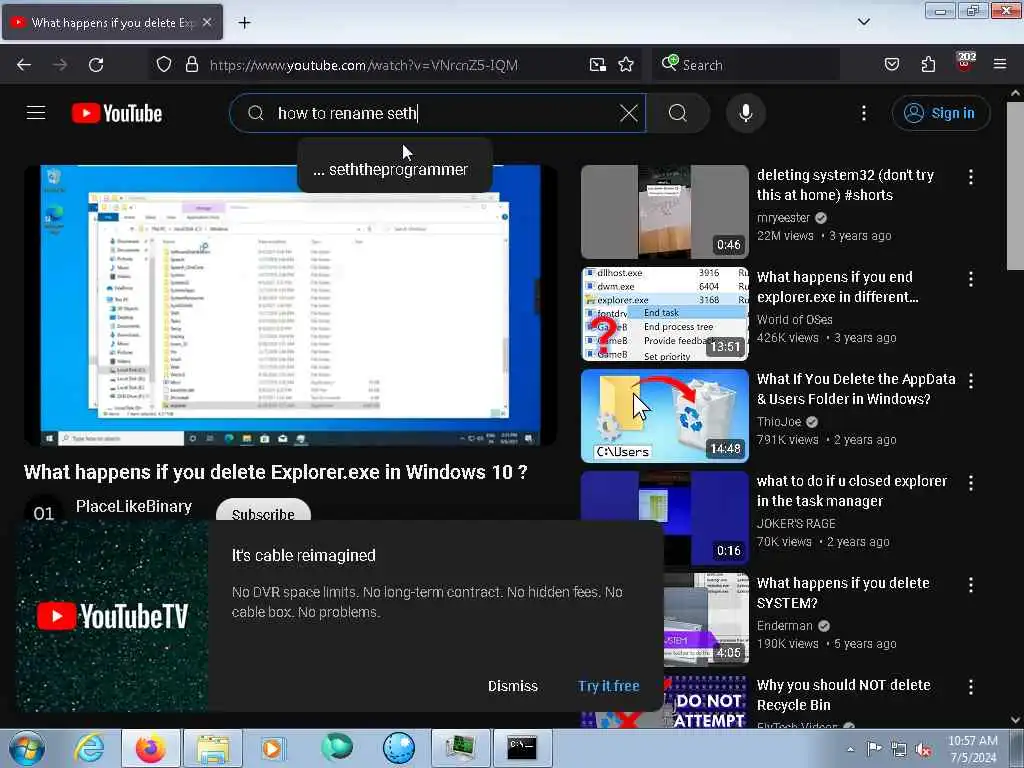Click the page vertical scrollbar thumb

[x=1015, y=185]
